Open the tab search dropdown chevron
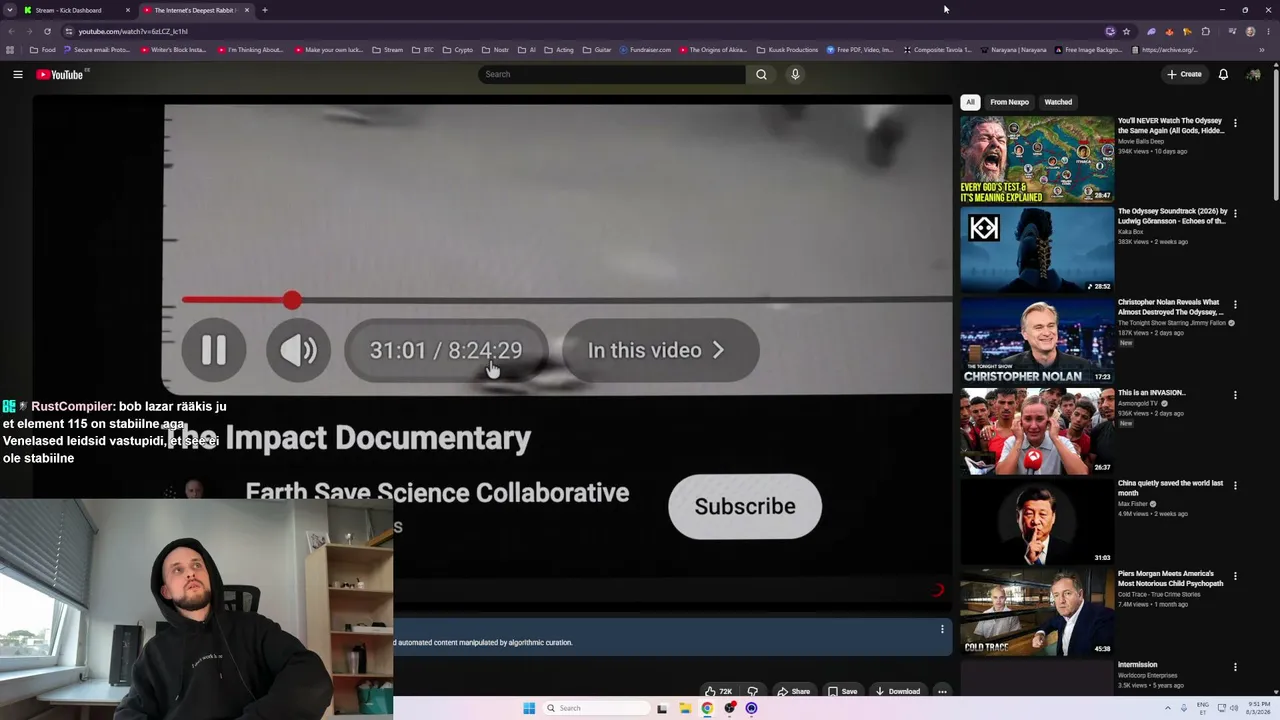Viewport: 1280px width, 720px height. (10, 10)
